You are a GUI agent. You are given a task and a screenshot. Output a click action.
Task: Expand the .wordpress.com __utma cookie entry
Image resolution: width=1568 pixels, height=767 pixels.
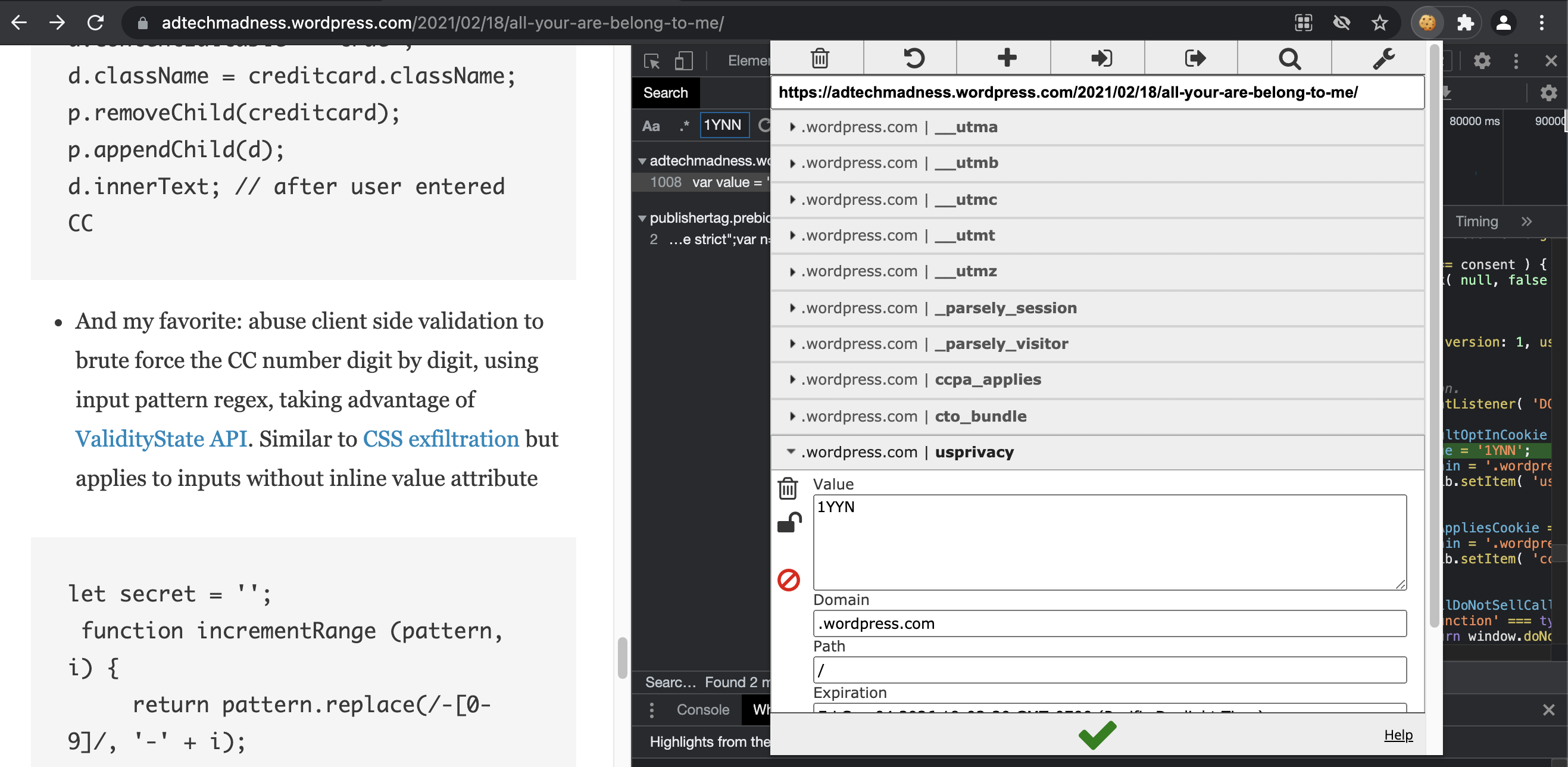coord(792,127)
